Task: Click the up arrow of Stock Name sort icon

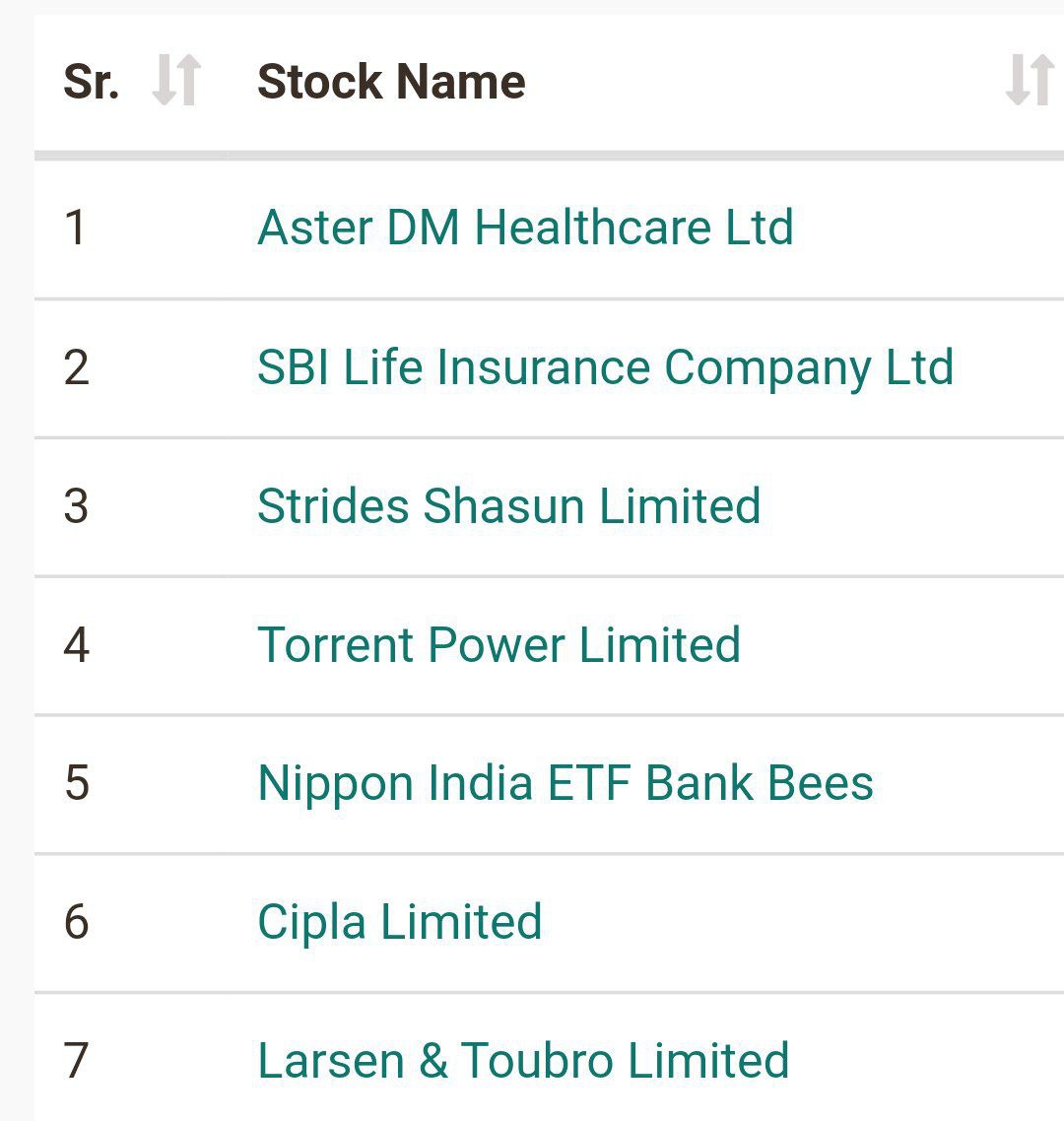Action: click(1041, 81)
